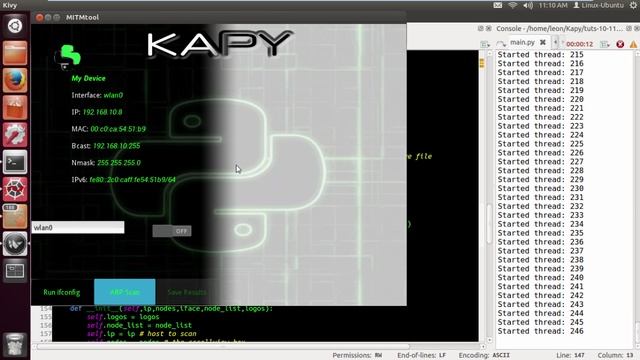Click Permissions: RW in status bar
The image size is (640, 360).
[x=357, y=356]
